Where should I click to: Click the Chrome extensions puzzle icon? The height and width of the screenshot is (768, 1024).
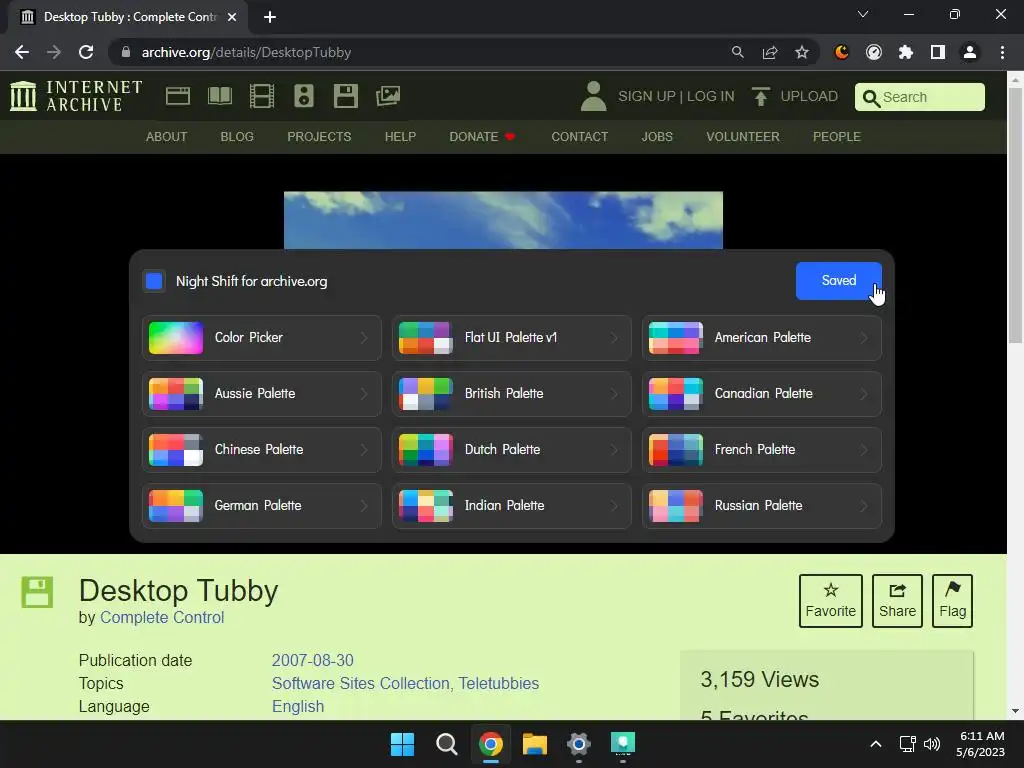(x=906, y=52)
